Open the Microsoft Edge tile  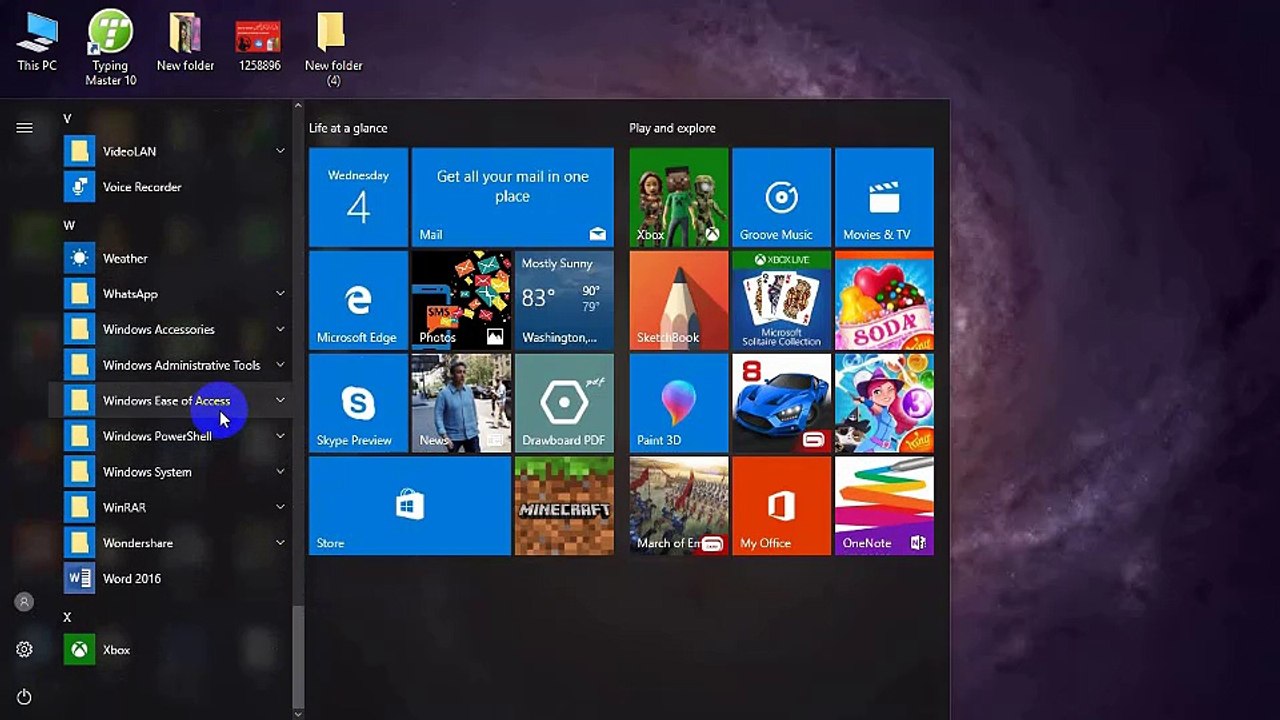click(358, 300)
